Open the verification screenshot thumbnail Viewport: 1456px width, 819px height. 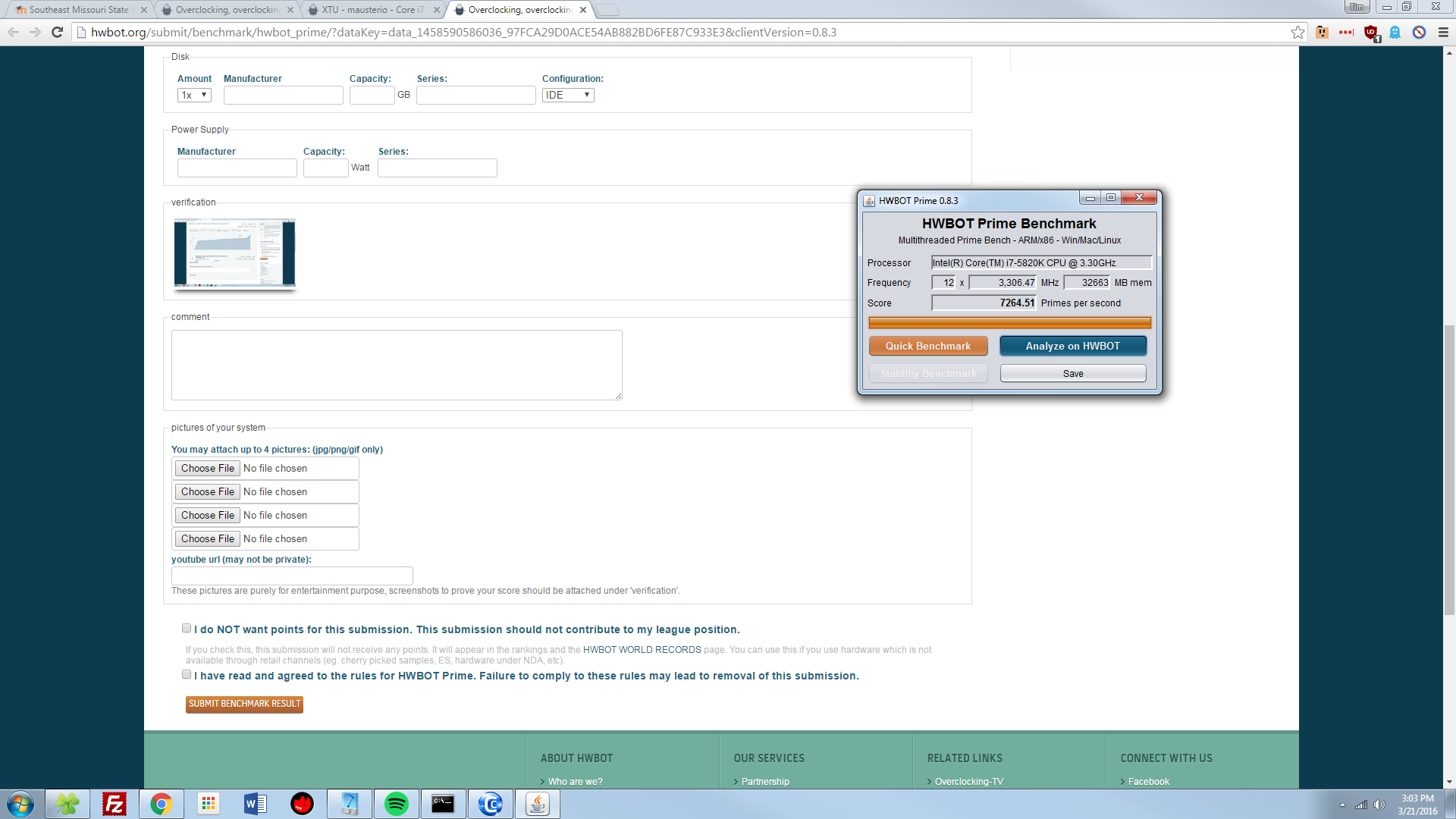234,253
